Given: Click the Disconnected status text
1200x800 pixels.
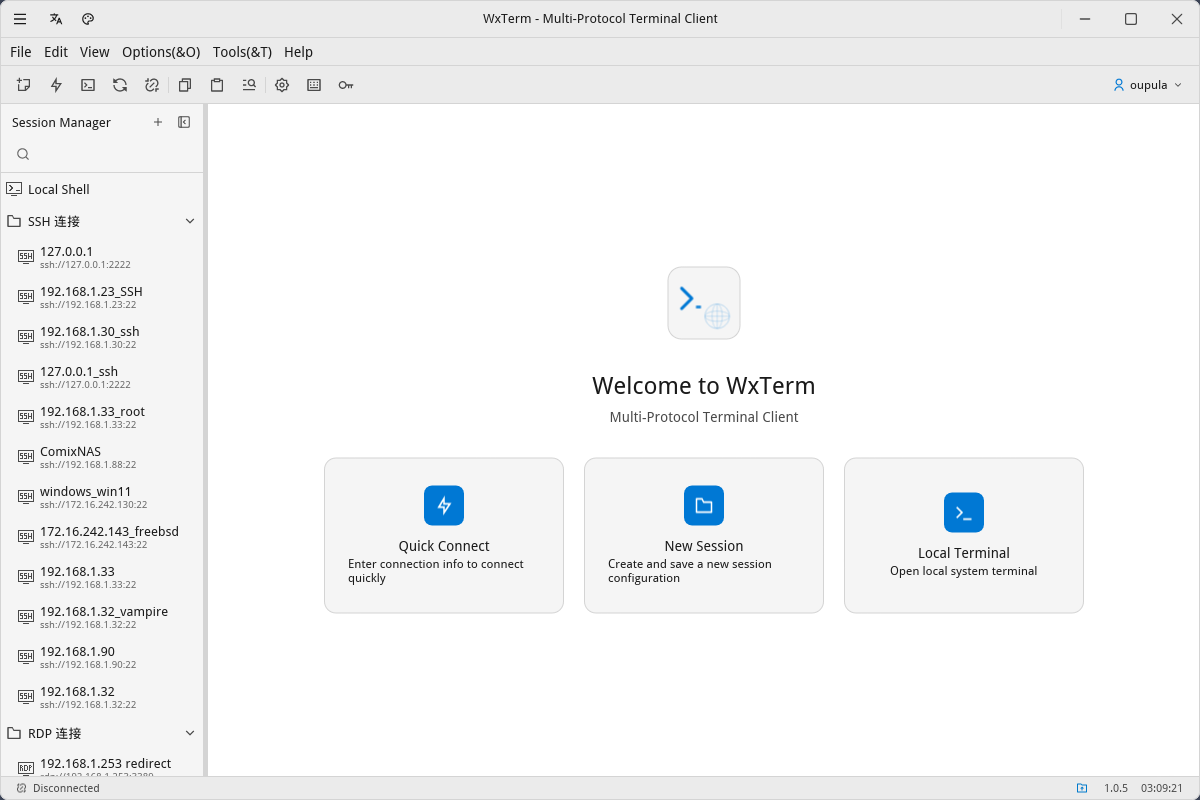Looking at the screenshot, I should (66, 788).
